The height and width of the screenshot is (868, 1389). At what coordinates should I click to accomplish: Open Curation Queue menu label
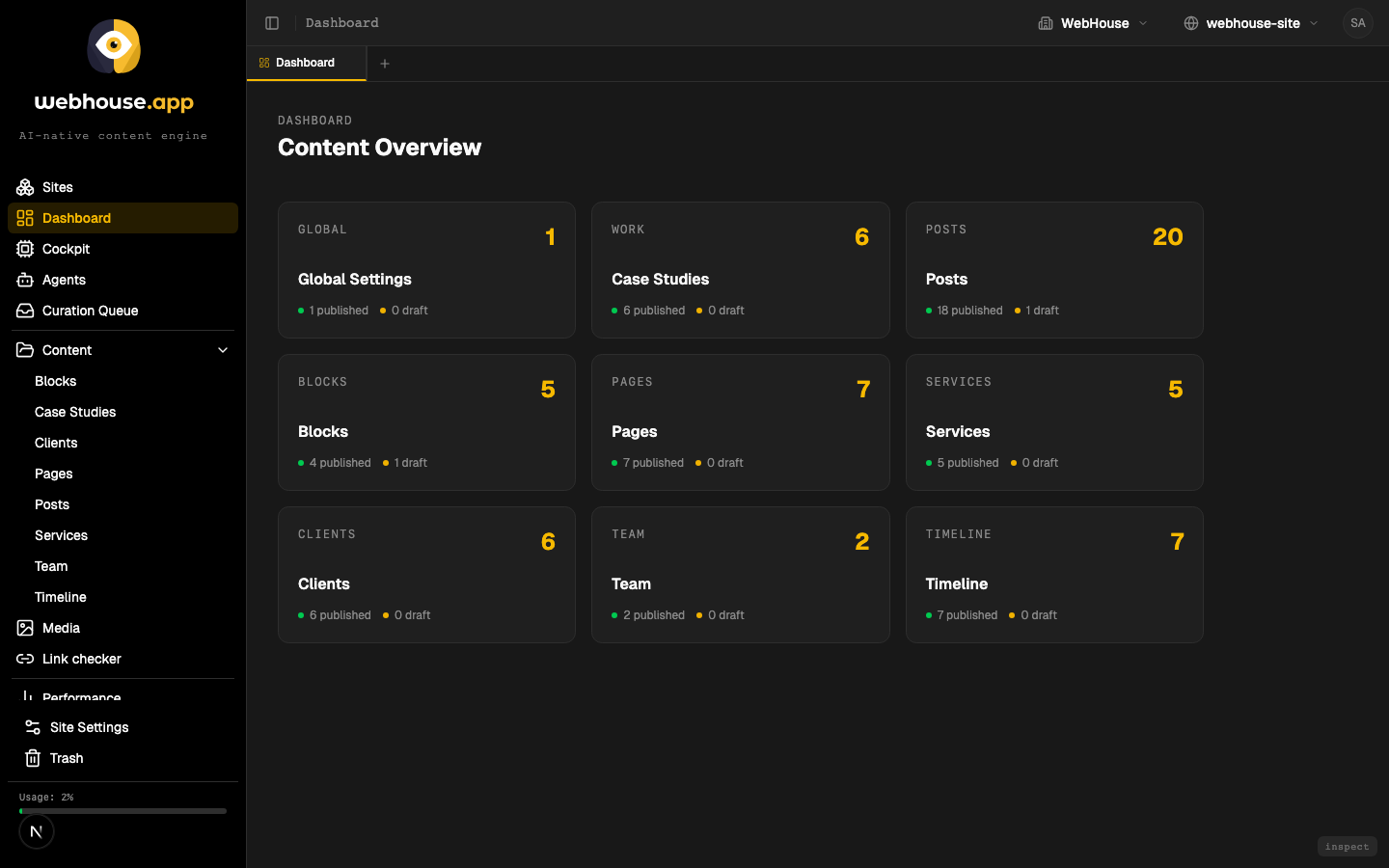(90, 311)
